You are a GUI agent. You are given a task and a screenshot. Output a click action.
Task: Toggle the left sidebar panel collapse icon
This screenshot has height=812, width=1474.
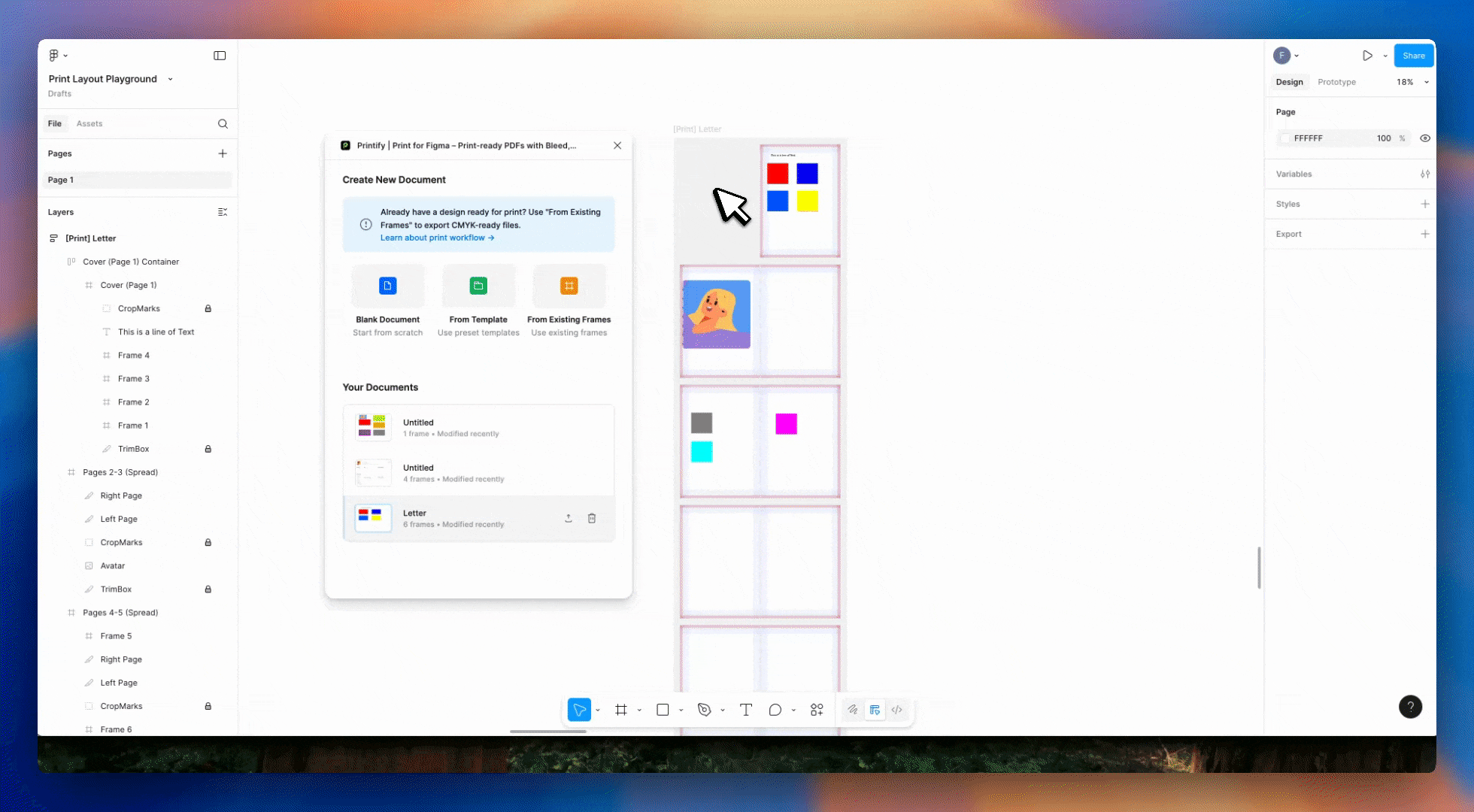[x=220, y=55]
